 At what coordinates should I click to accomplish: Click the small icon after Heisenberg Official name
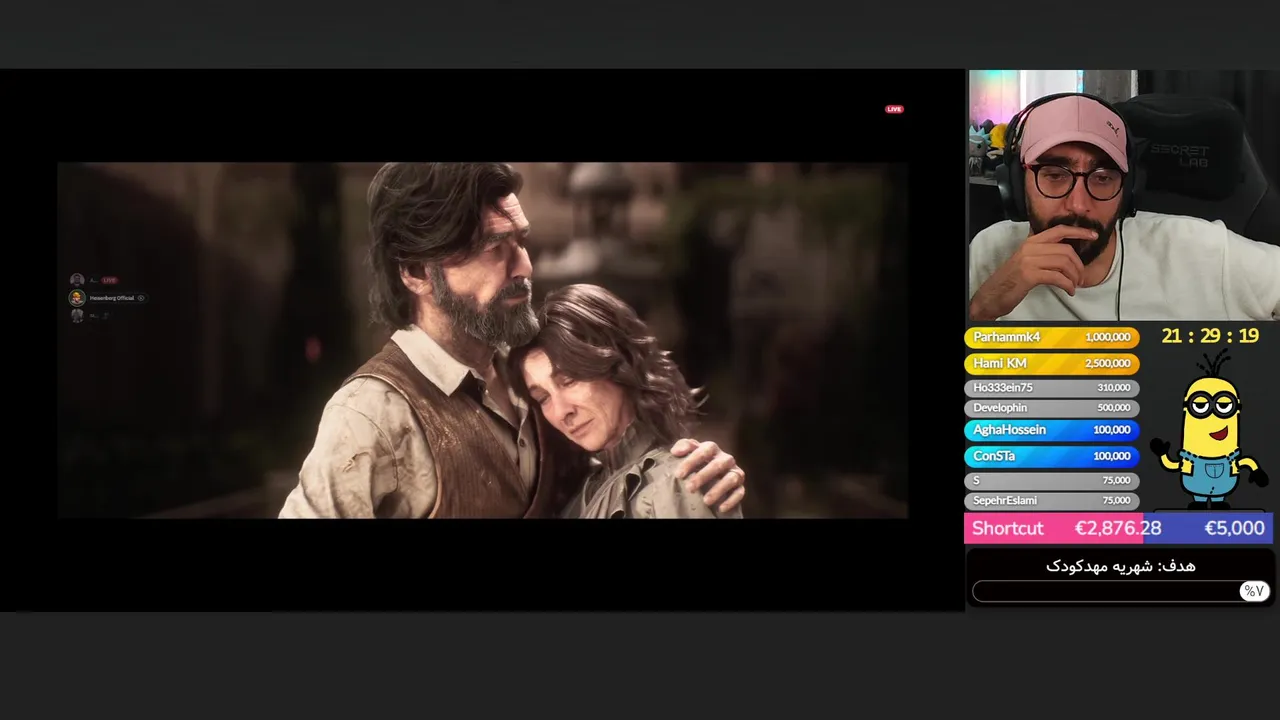pyautogui.click(x=141, y=298)
